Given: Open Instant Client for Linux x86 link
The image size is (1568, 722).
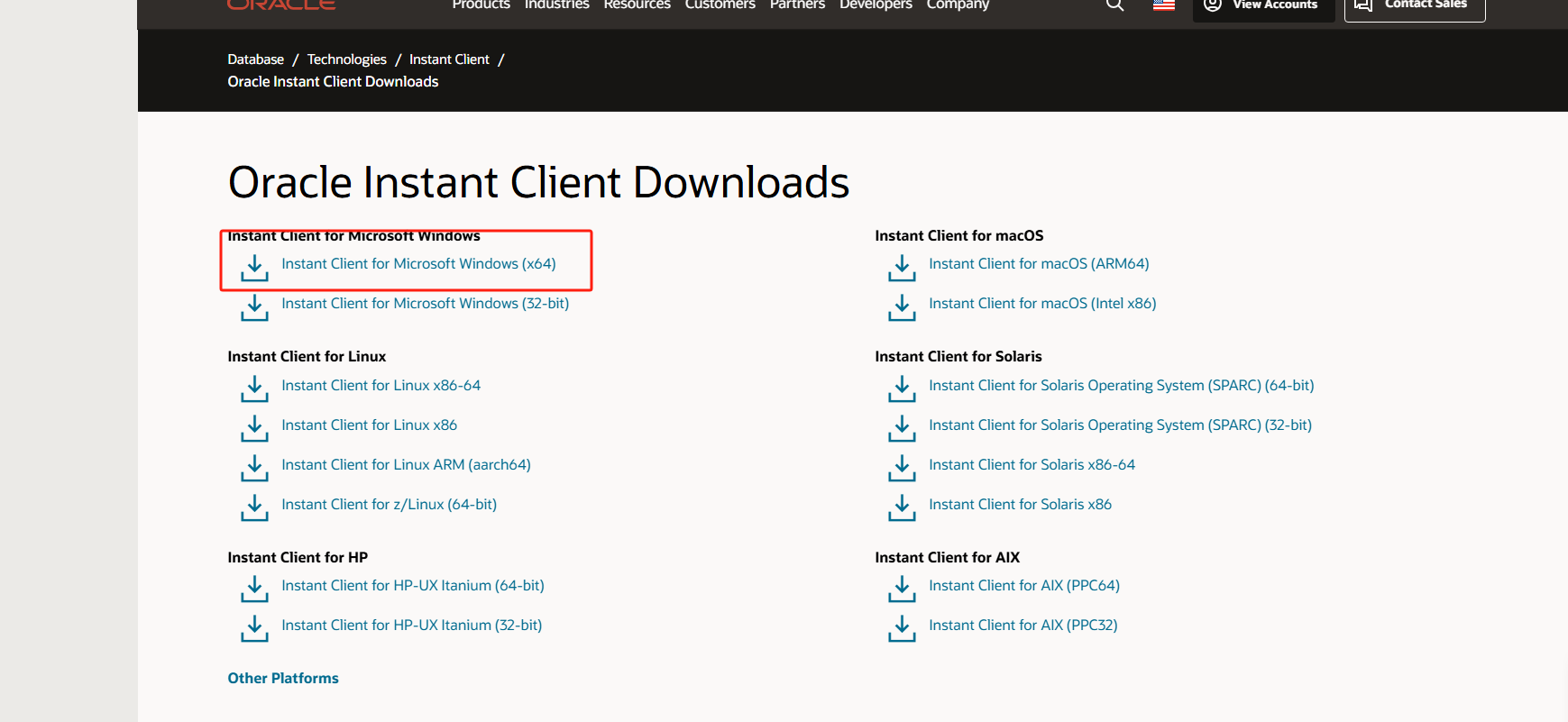Looking at the screenshot, I should tap(370, 425).
